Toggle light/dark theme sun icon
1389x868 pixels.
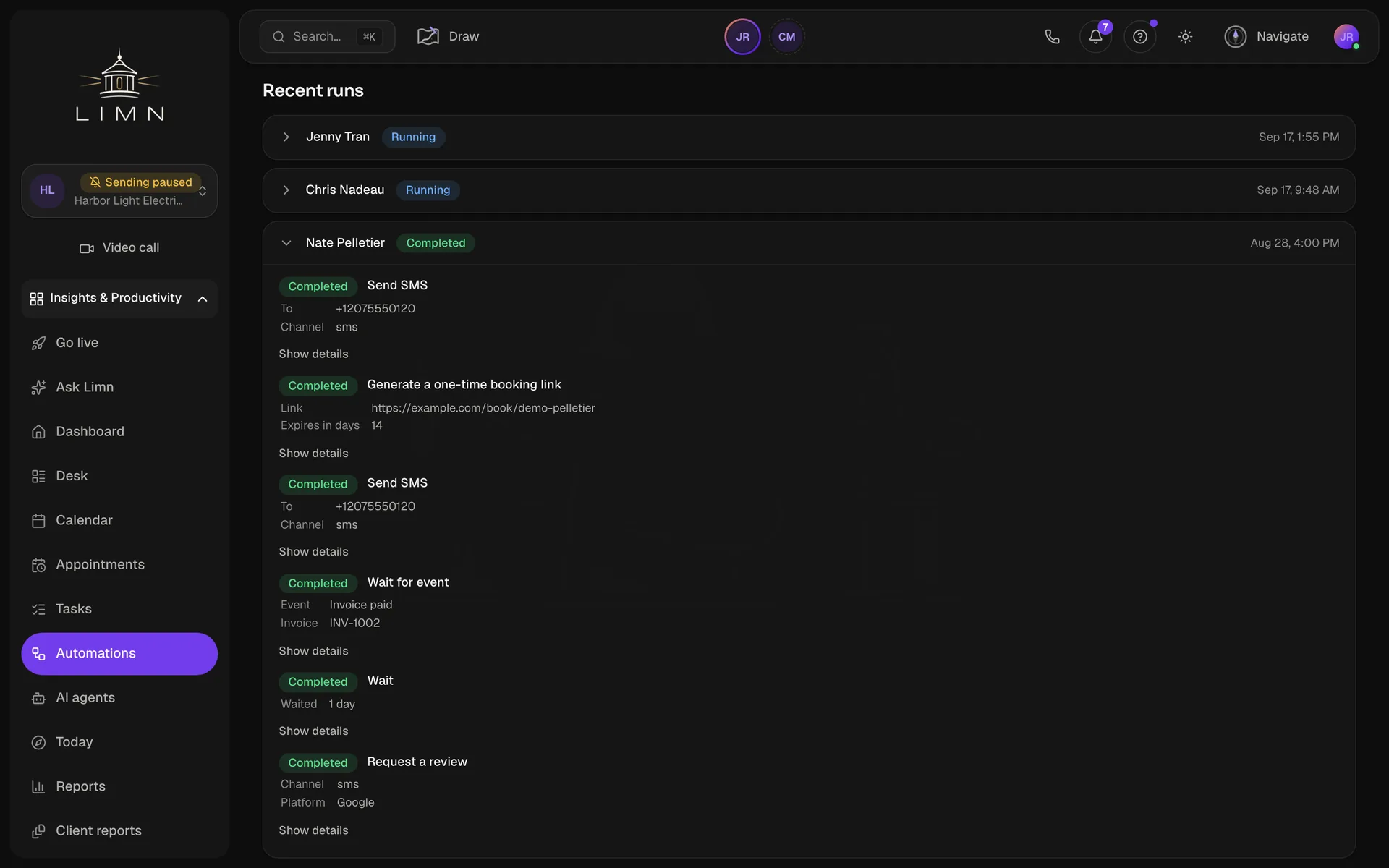1185,36
